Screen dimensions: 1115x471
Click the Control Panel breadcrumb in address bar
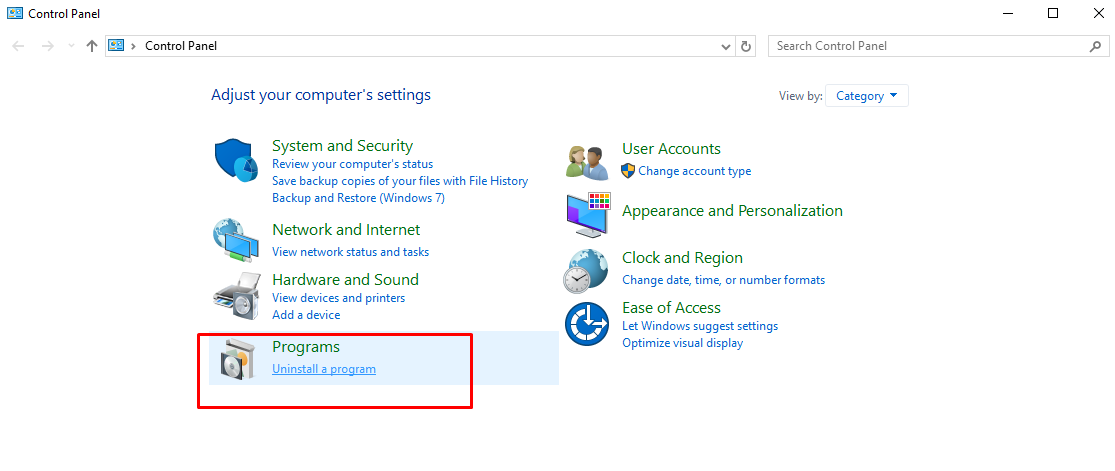tap(181, 46)
